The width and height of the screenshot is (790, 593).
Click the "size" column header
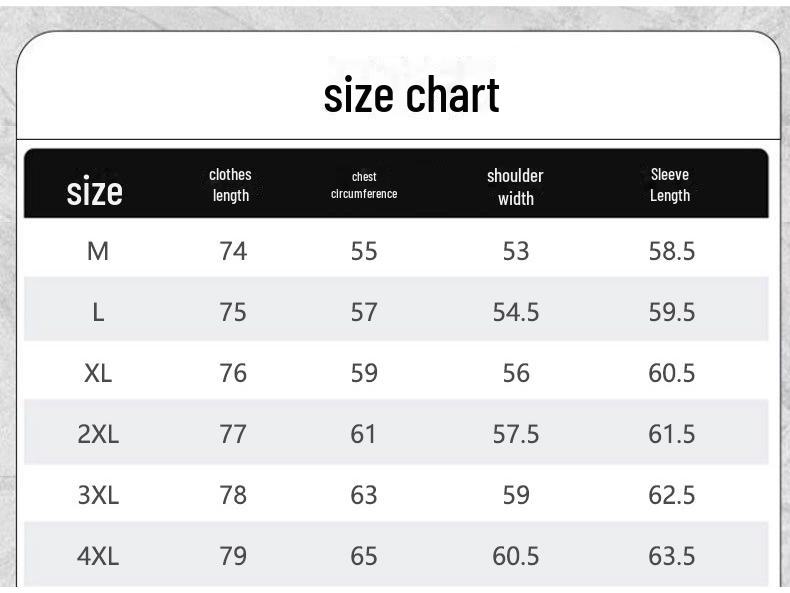95,190
